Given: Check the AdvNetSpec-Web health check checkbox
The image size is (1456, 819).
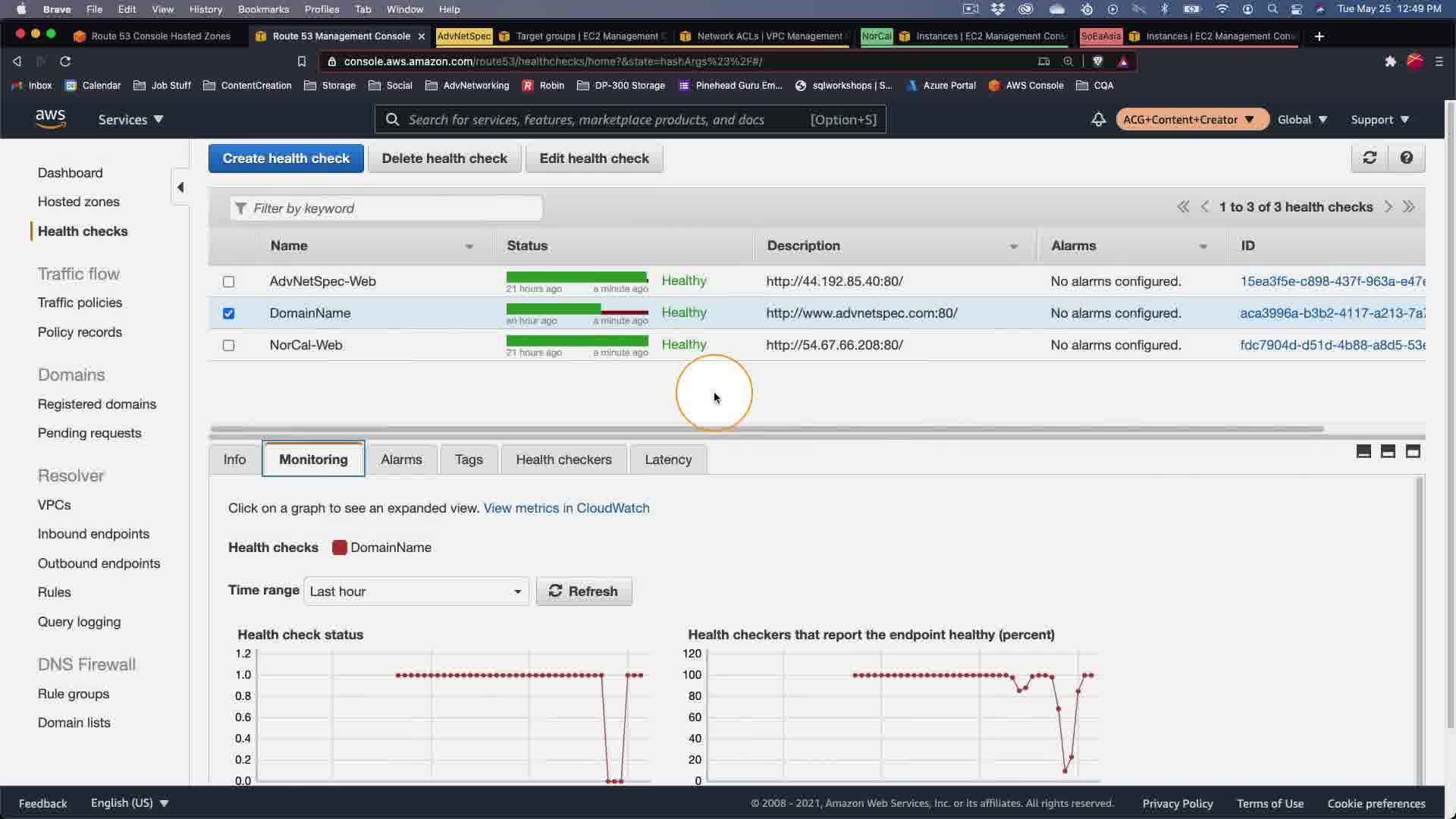Looking at the screenshot, I should (x=228, y=281).
